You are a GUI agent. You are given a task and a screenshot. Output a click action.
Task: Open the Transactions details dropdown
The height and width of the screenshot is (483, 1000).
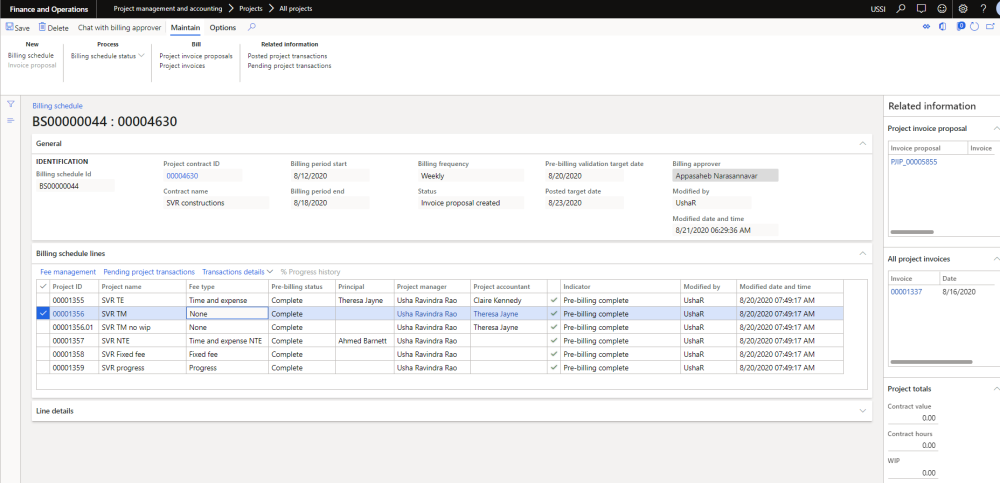[236, 272]
